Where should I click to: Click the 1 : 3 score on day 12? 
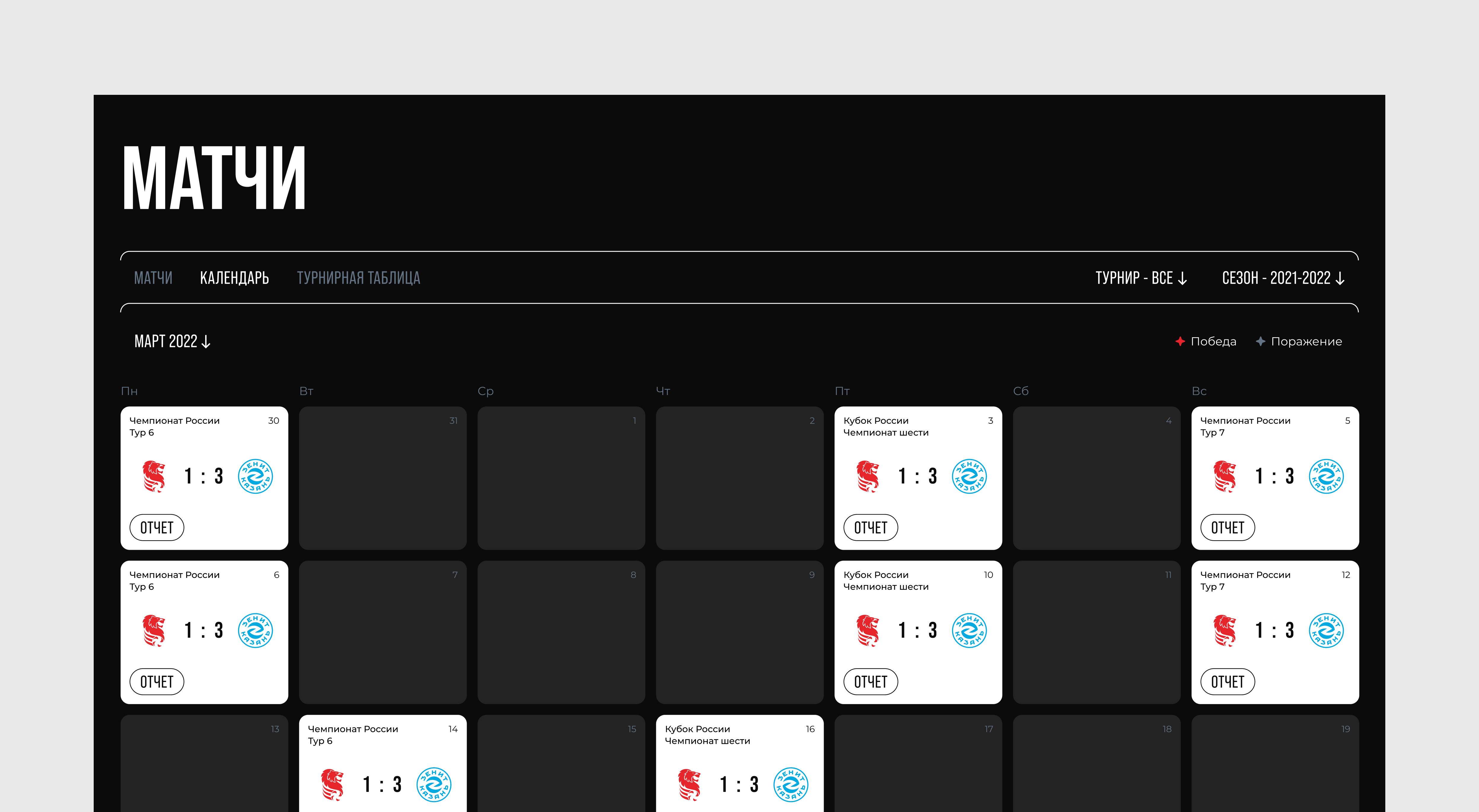[1275, 631]
